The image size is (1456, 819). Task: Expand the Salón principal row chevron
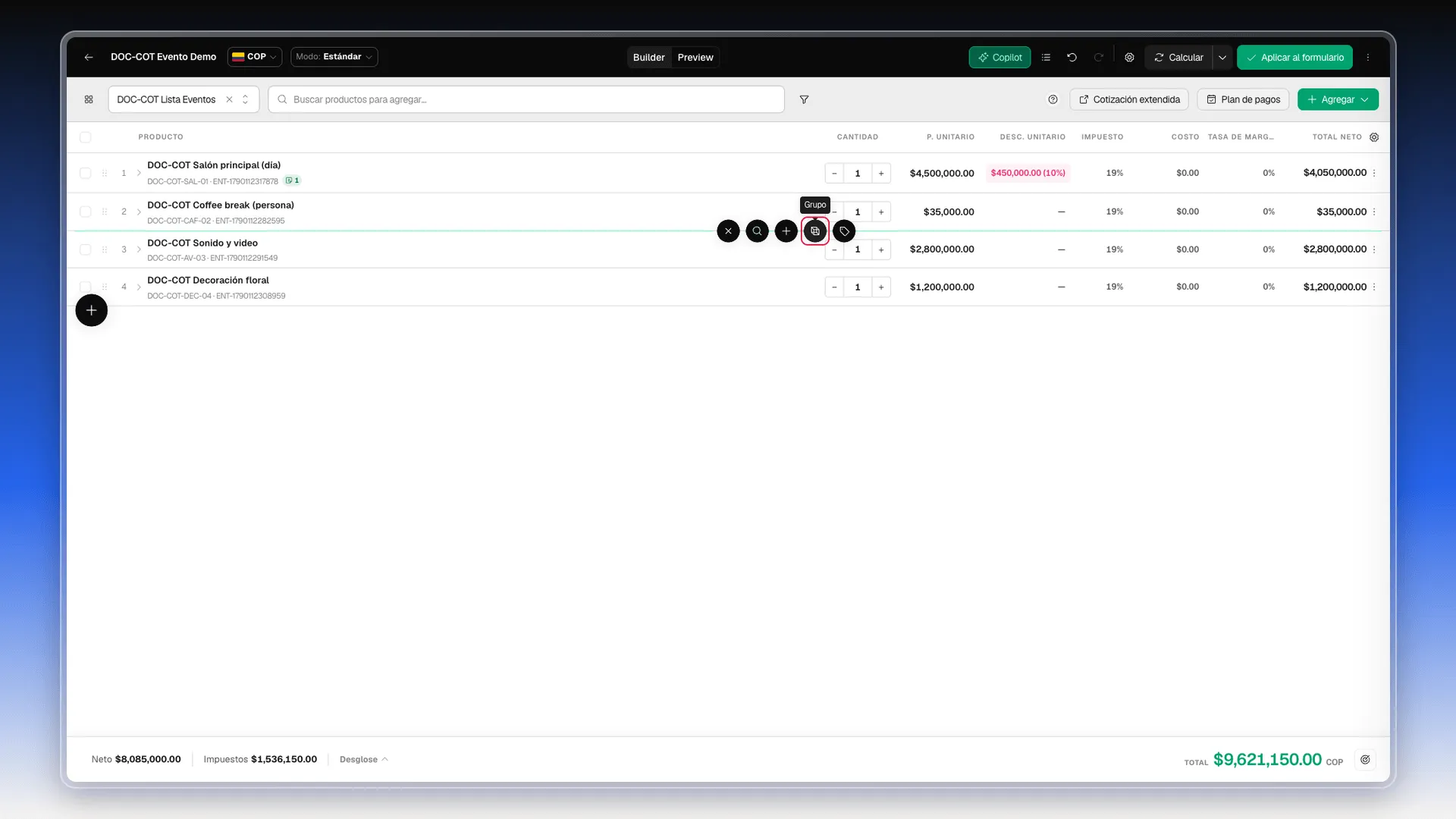click(139, 173)
